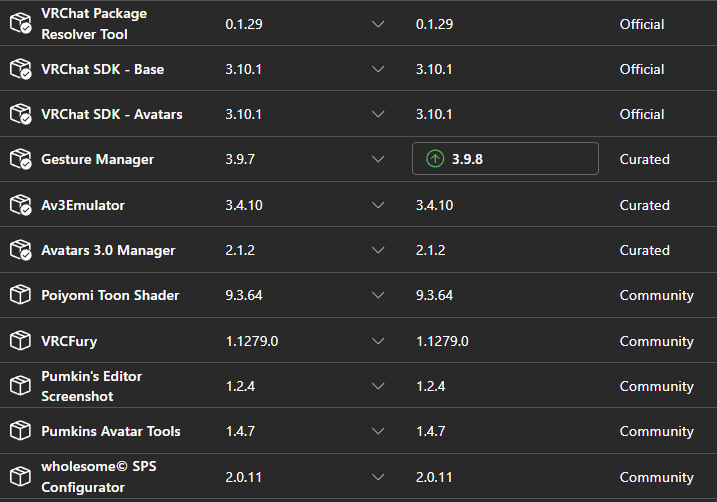The height and width of the screenshot is (502, 717).
Task: Click the green upgrade arrow for Gesture Manager
Action: [x=435, y=159]
